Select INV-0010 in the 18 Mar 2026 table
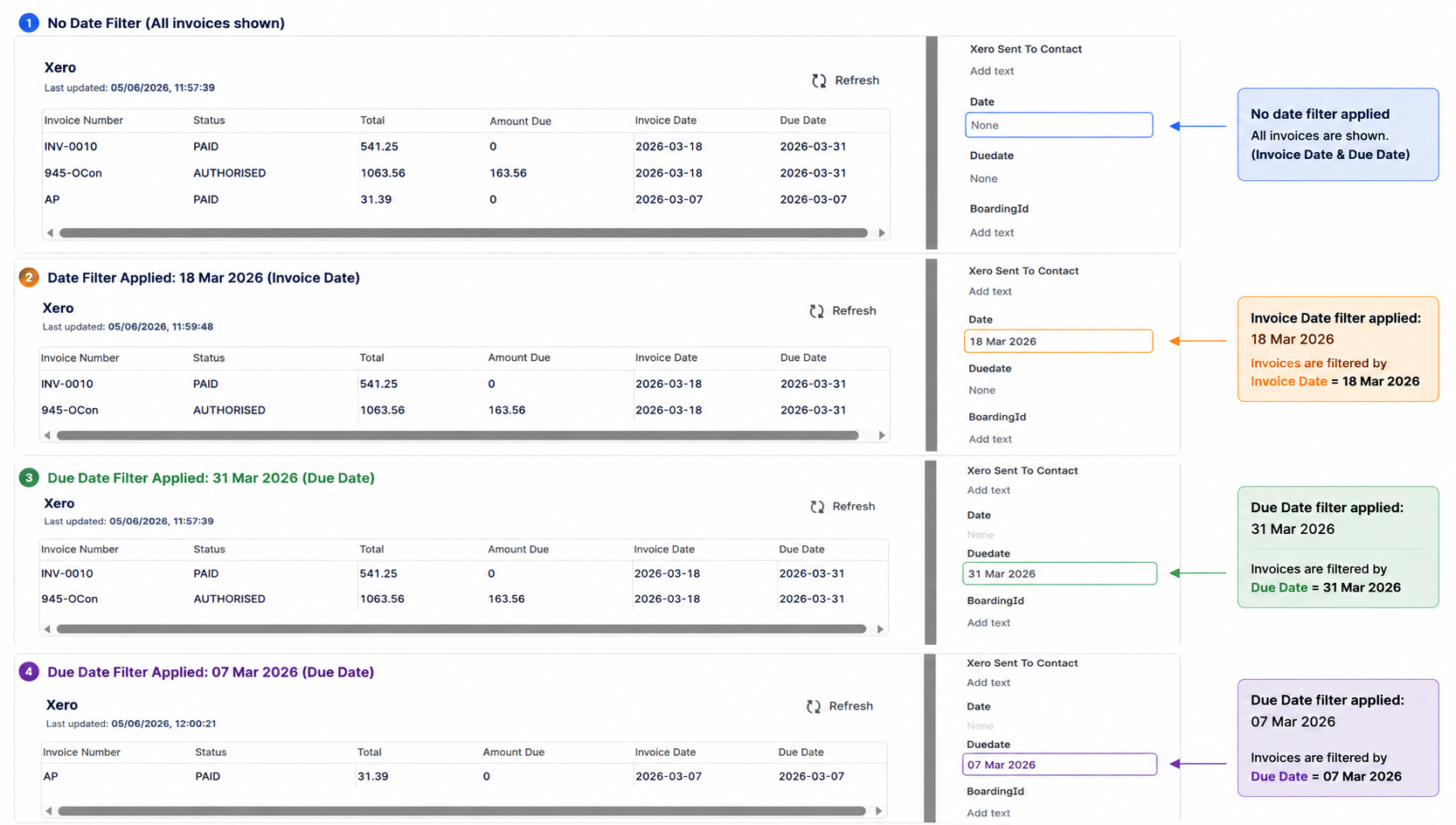The height and width of the screenshot is (825, 1456). point(67,384)
